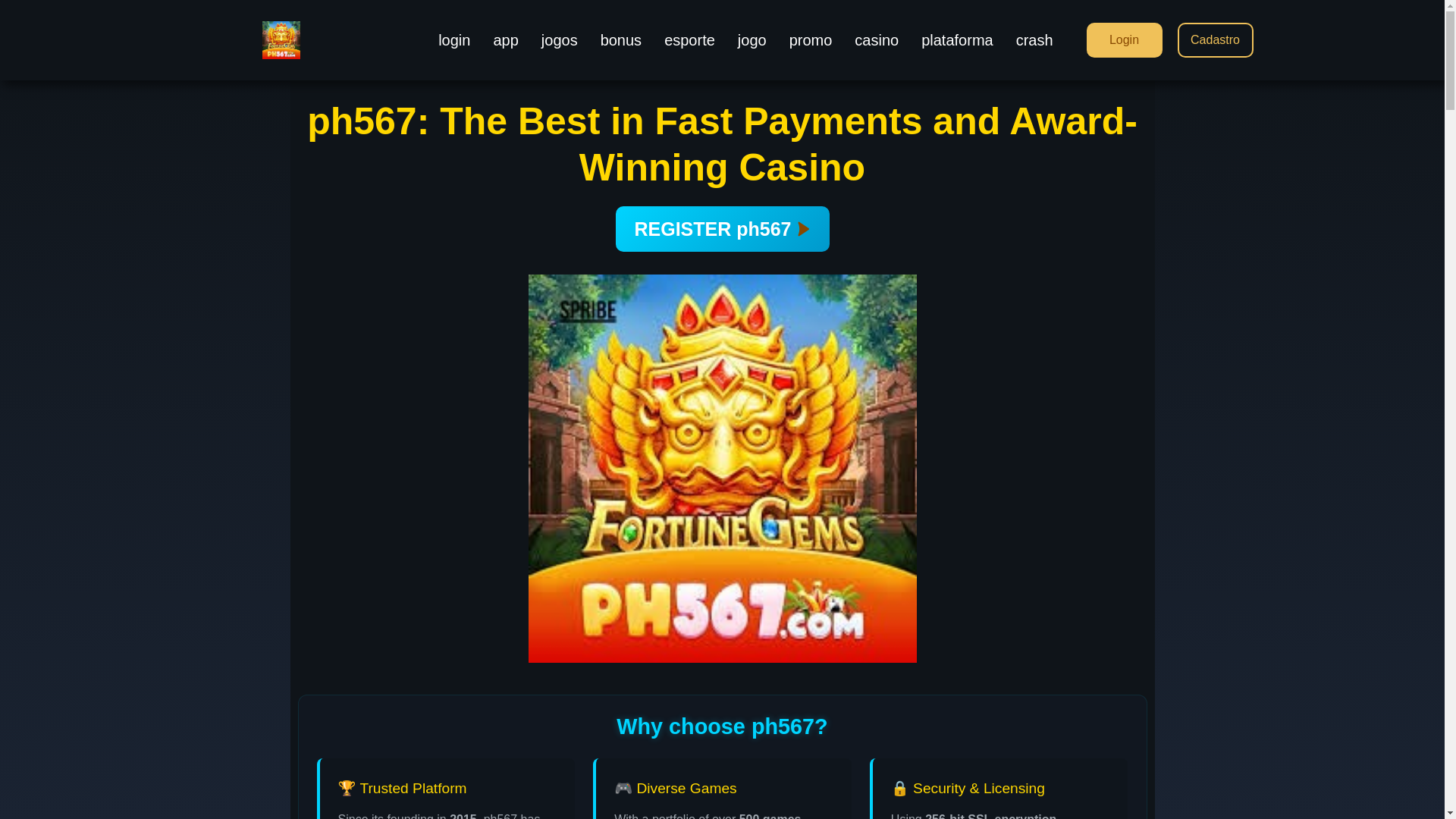Click the lock icon beside Security & Licensing

tap(899, 788)
